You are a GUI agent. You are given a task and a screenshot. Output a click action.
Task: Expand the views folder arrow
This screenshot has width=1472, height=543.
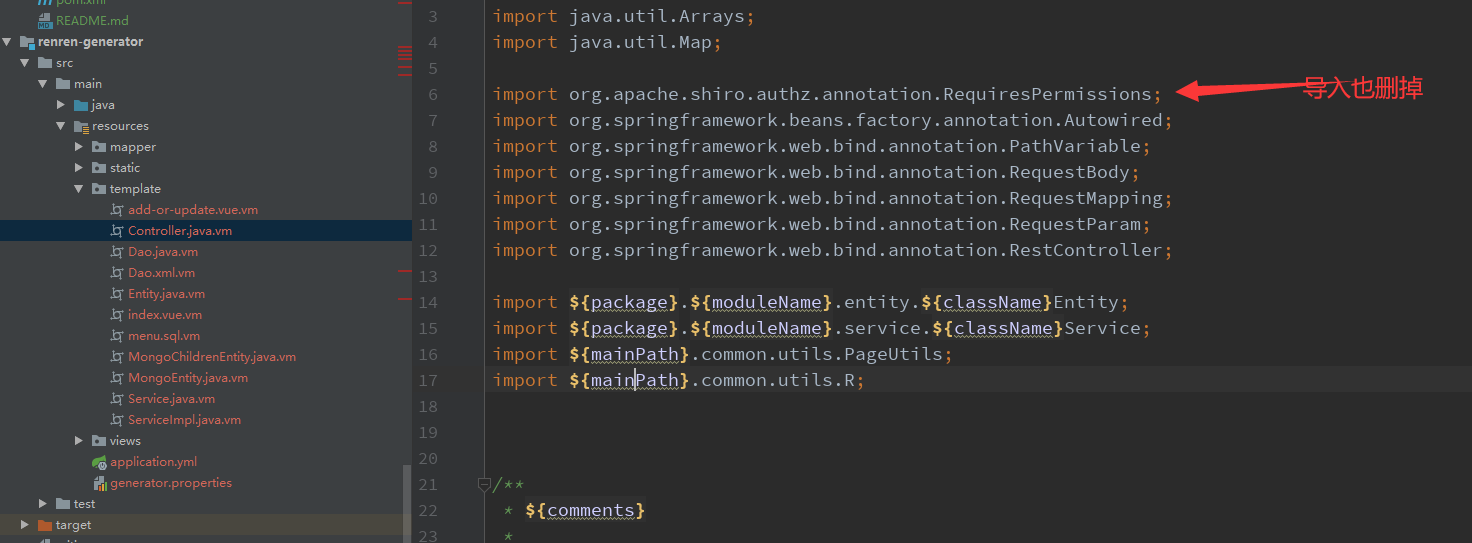[x=79, y=441]
